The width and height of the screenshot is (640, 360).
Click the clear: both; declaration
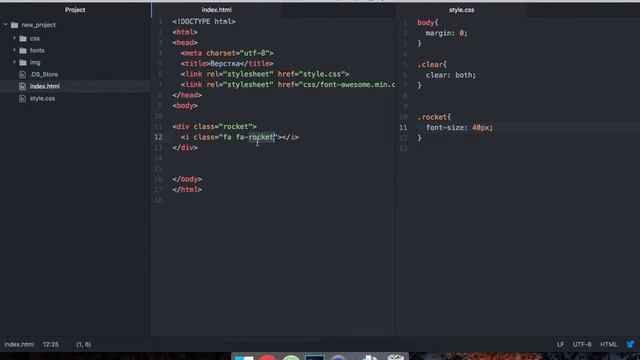point(451,76)
